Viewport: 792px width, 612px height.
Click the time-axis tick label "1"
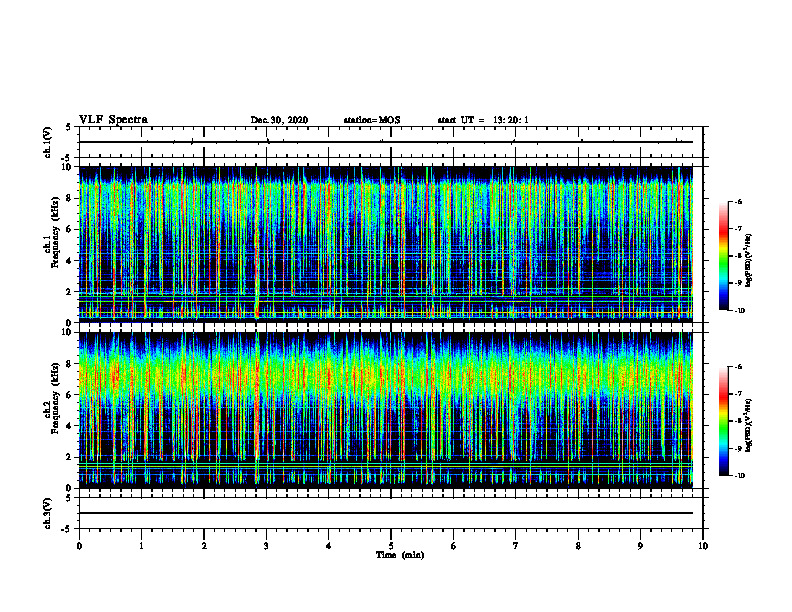(141, 546)
